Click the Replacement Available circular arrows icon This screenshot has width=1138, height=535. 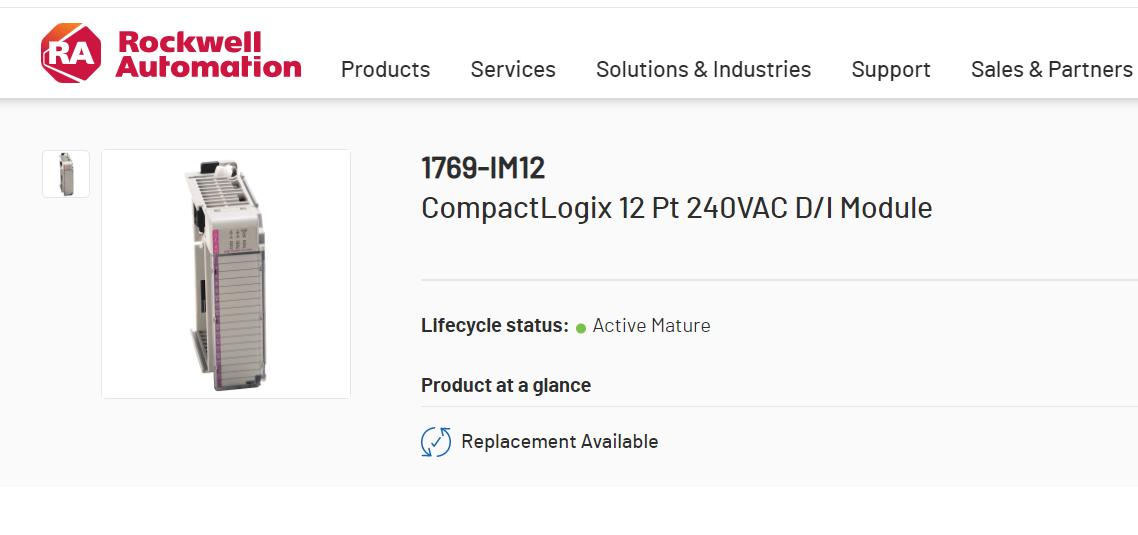pyautogui.click(x=436, y=441)
